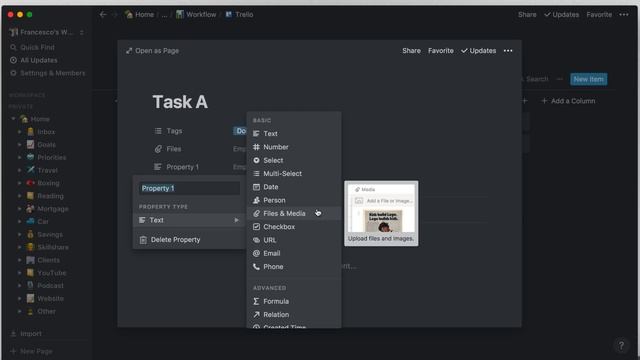Select the Phone property type
640x360 pixels.
(x=294, y=267)
